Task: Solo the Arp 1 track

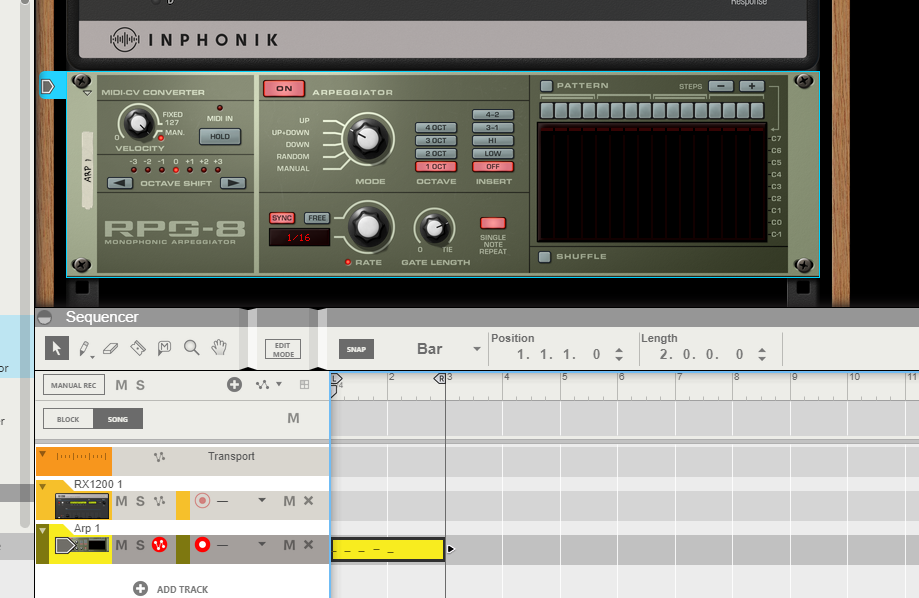Action: 140,545
